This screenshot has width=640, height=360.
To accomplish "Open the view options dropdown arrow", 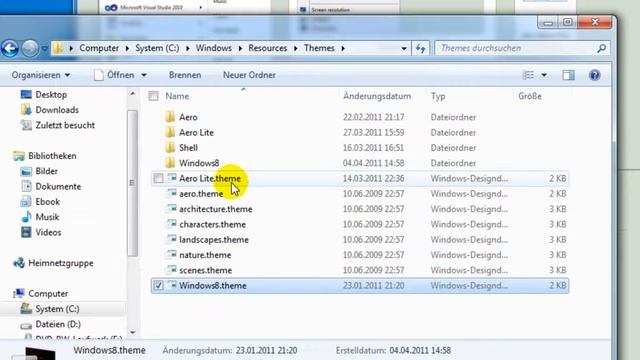I will 544,76.
